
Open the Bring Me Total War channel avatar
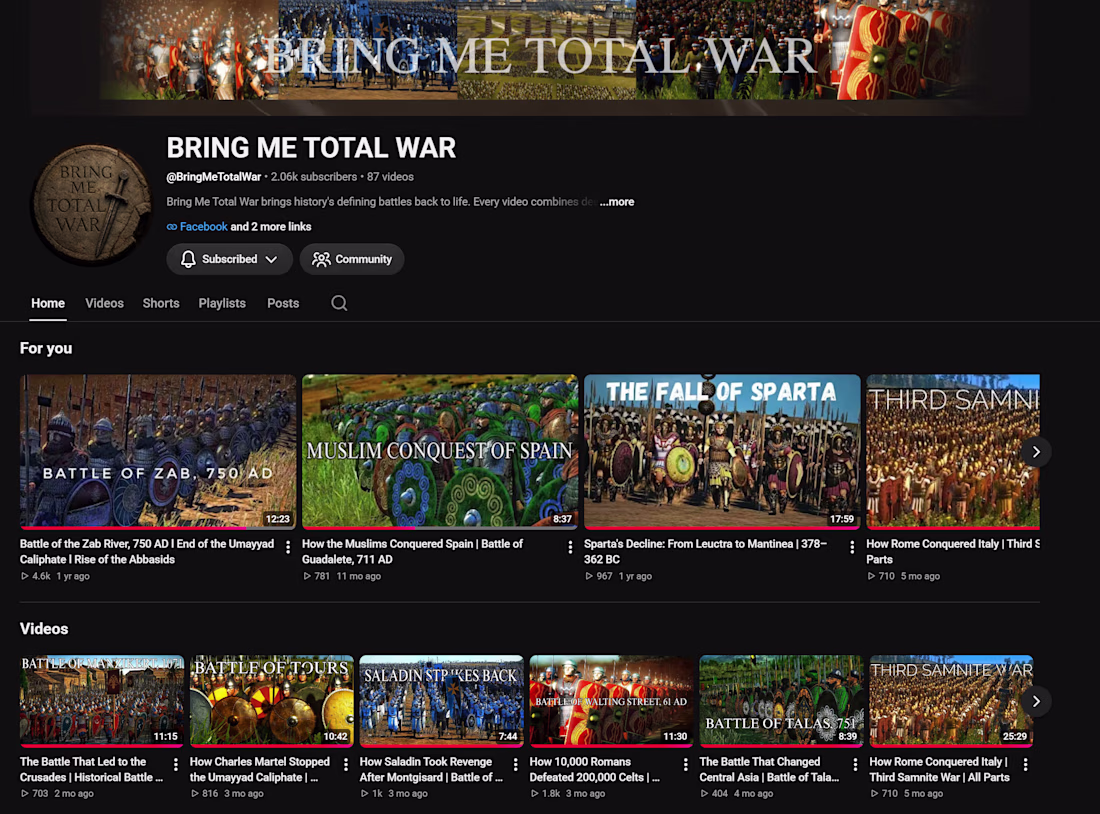click(91, 204)
